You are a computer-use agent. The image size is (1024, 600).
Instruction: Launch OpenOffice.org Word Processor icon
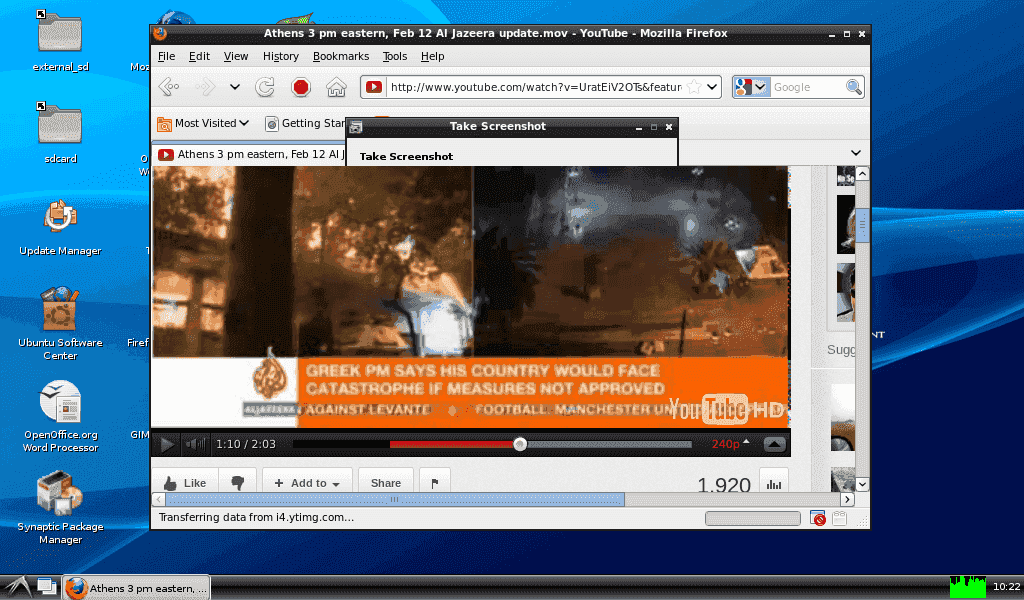(60, 416)
